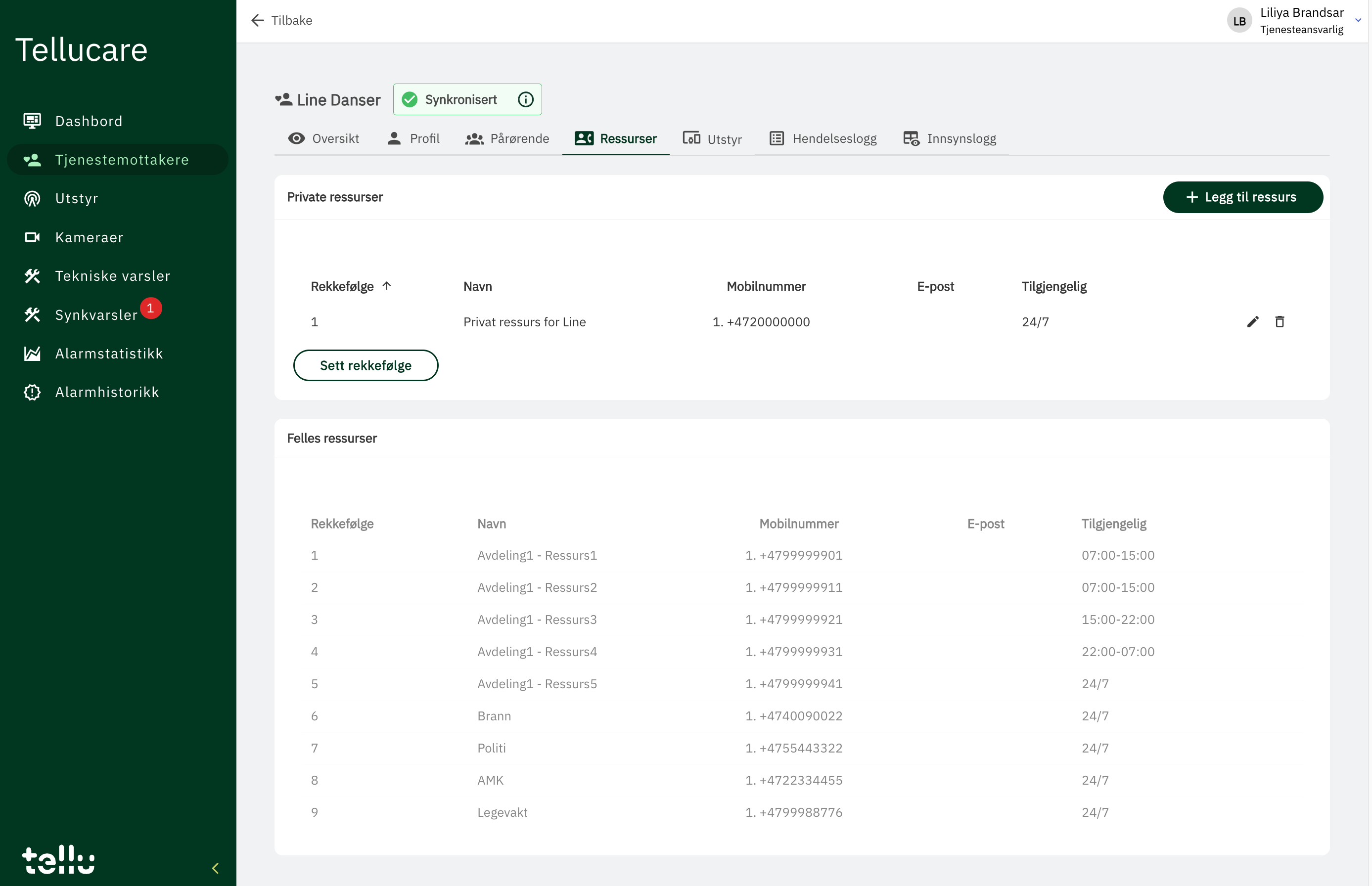Click the Innsynslogg table-eye icon
This screenshot has width=1372, height=886.
(x=911, y=138)
